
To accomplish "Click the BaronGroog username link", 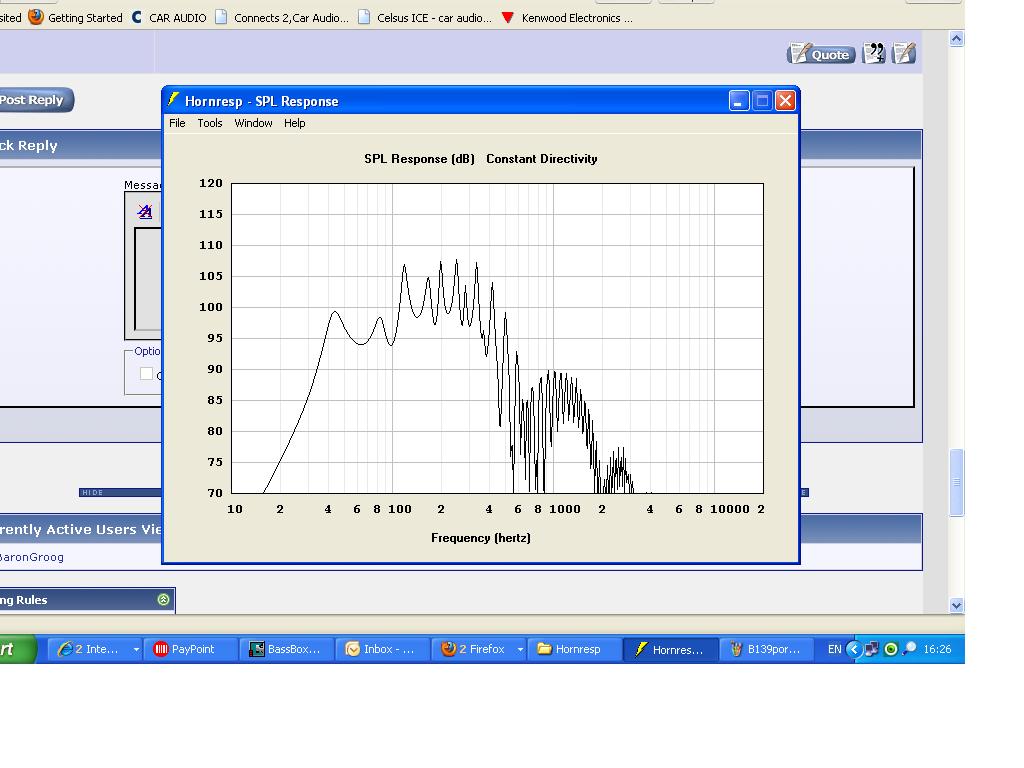I will (x=31, y=557).
